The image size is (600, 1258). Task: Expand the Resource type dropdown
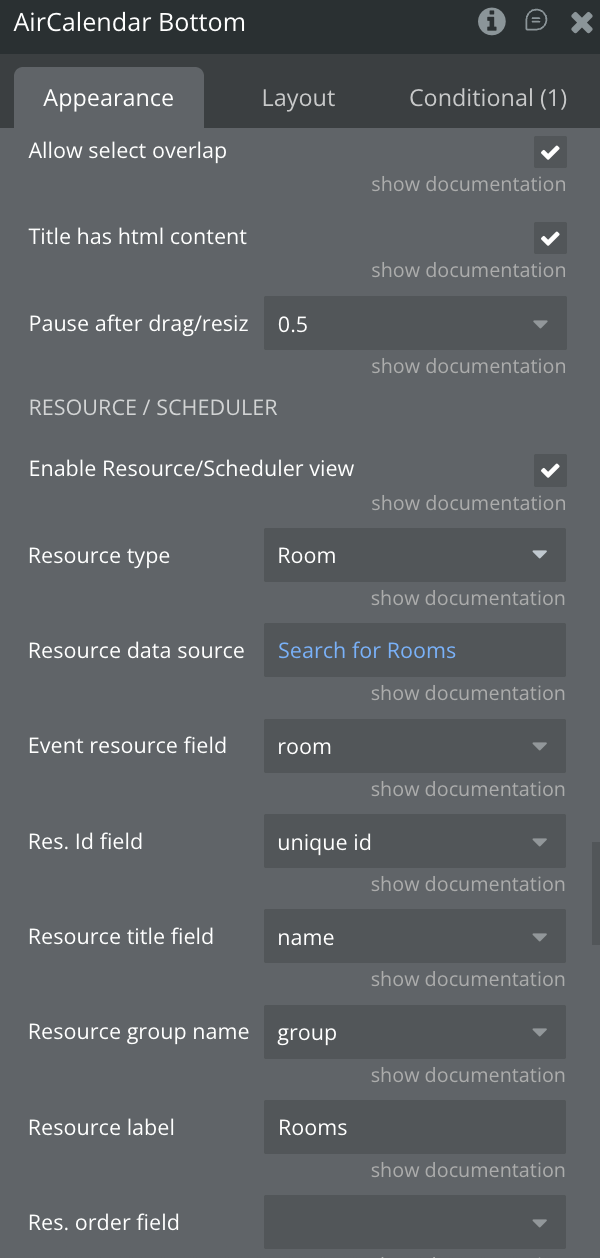[415, 555]
